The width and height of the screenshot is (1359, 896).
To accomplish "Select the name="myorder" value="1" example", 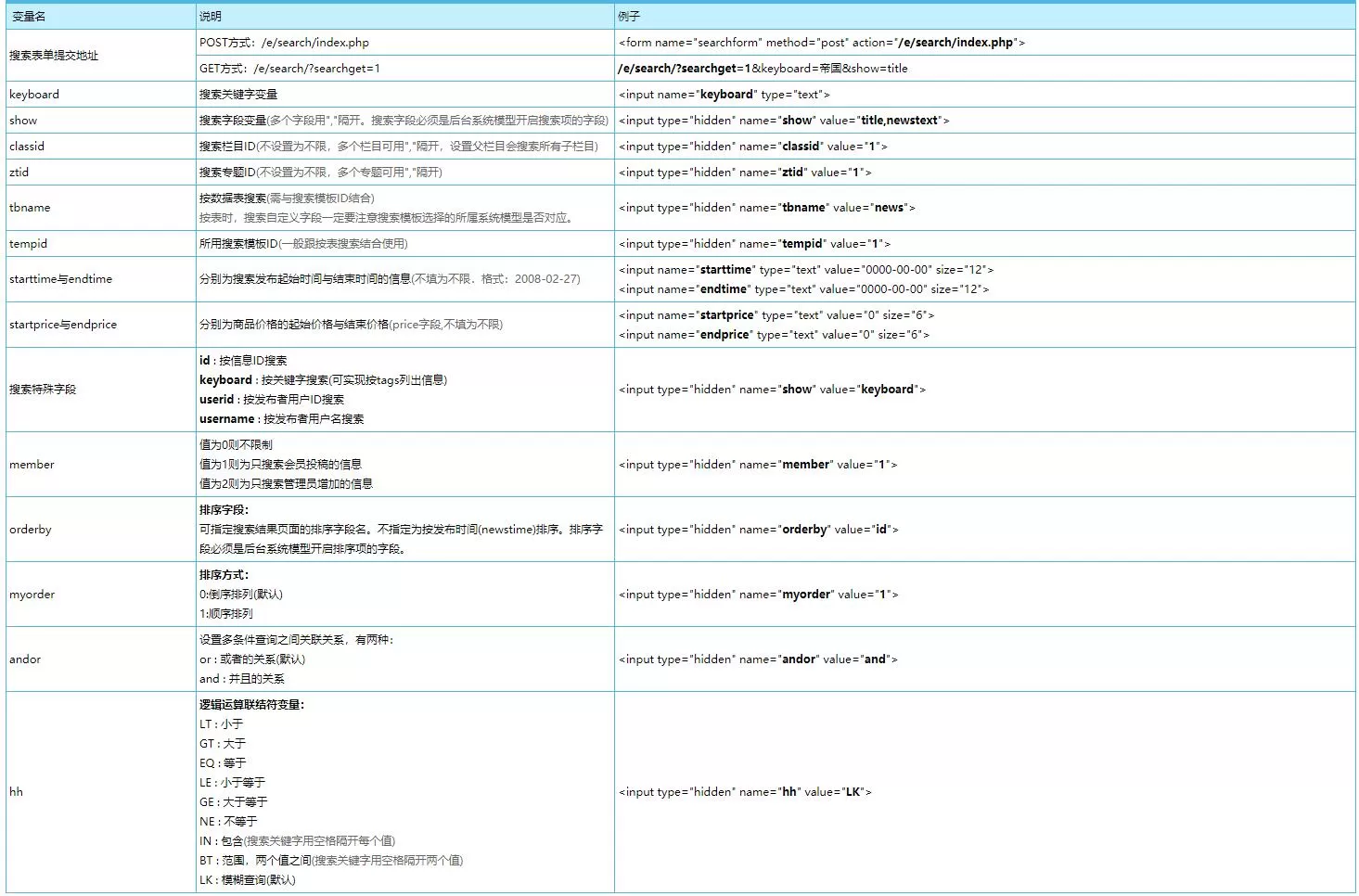I will coord(758,595).
